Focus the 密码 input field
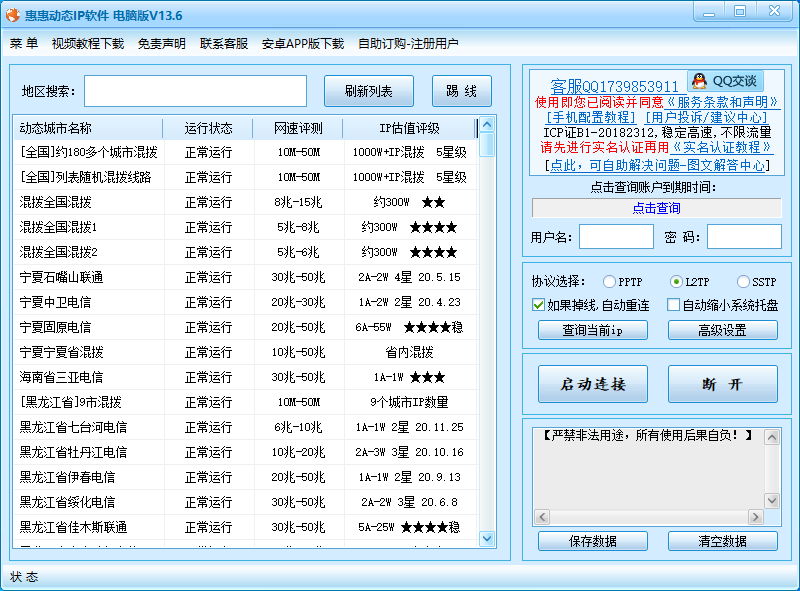The image size is (800, 591). pyautogui.click(x=744, y=237)
